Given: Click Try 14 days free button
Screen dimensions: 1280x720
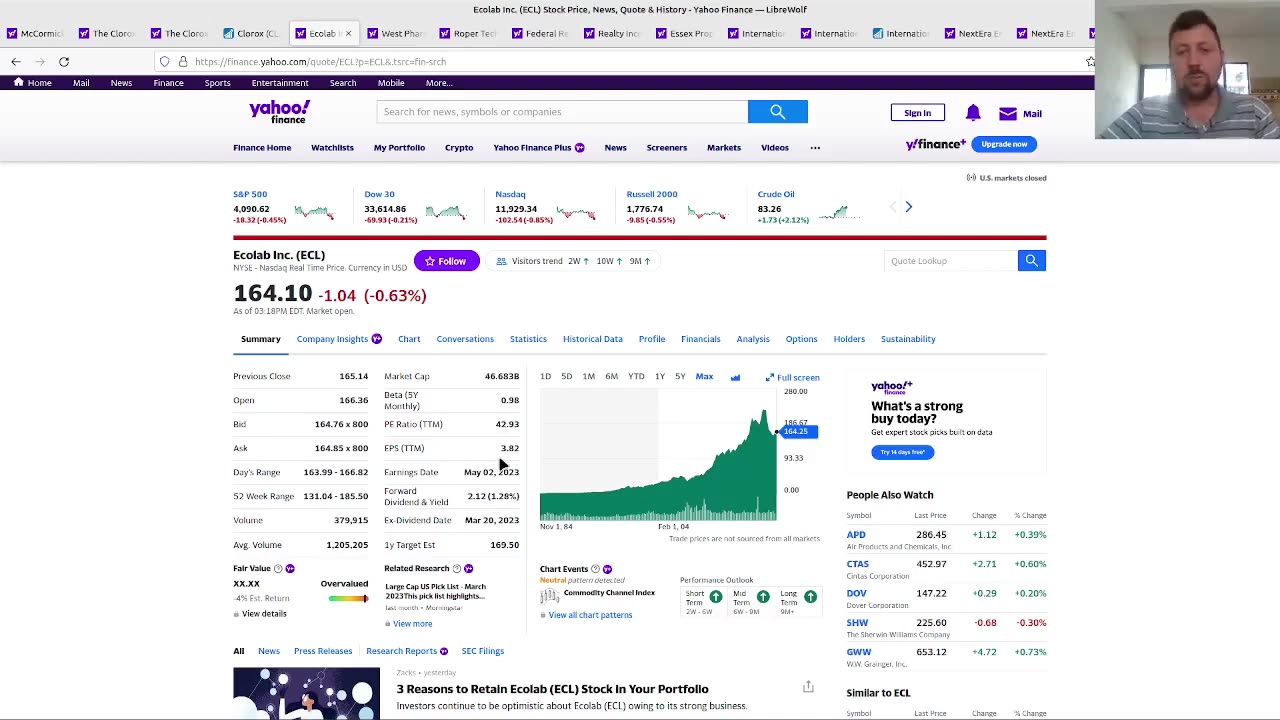Looking at the screenshot, I should [x=902, y=452].
